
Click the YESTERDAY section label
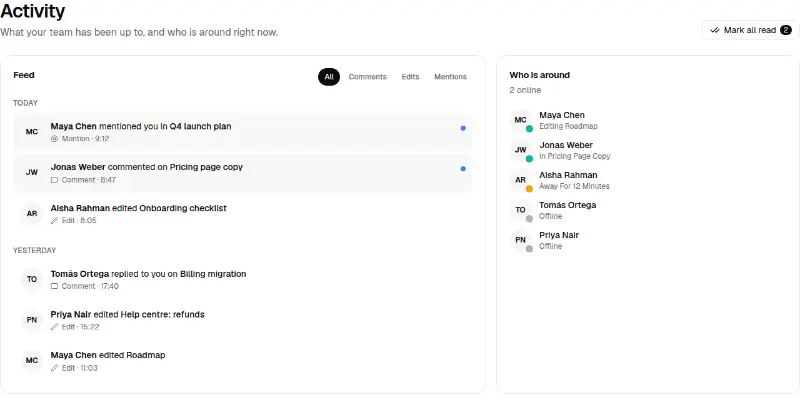click(x=34, y=251)
